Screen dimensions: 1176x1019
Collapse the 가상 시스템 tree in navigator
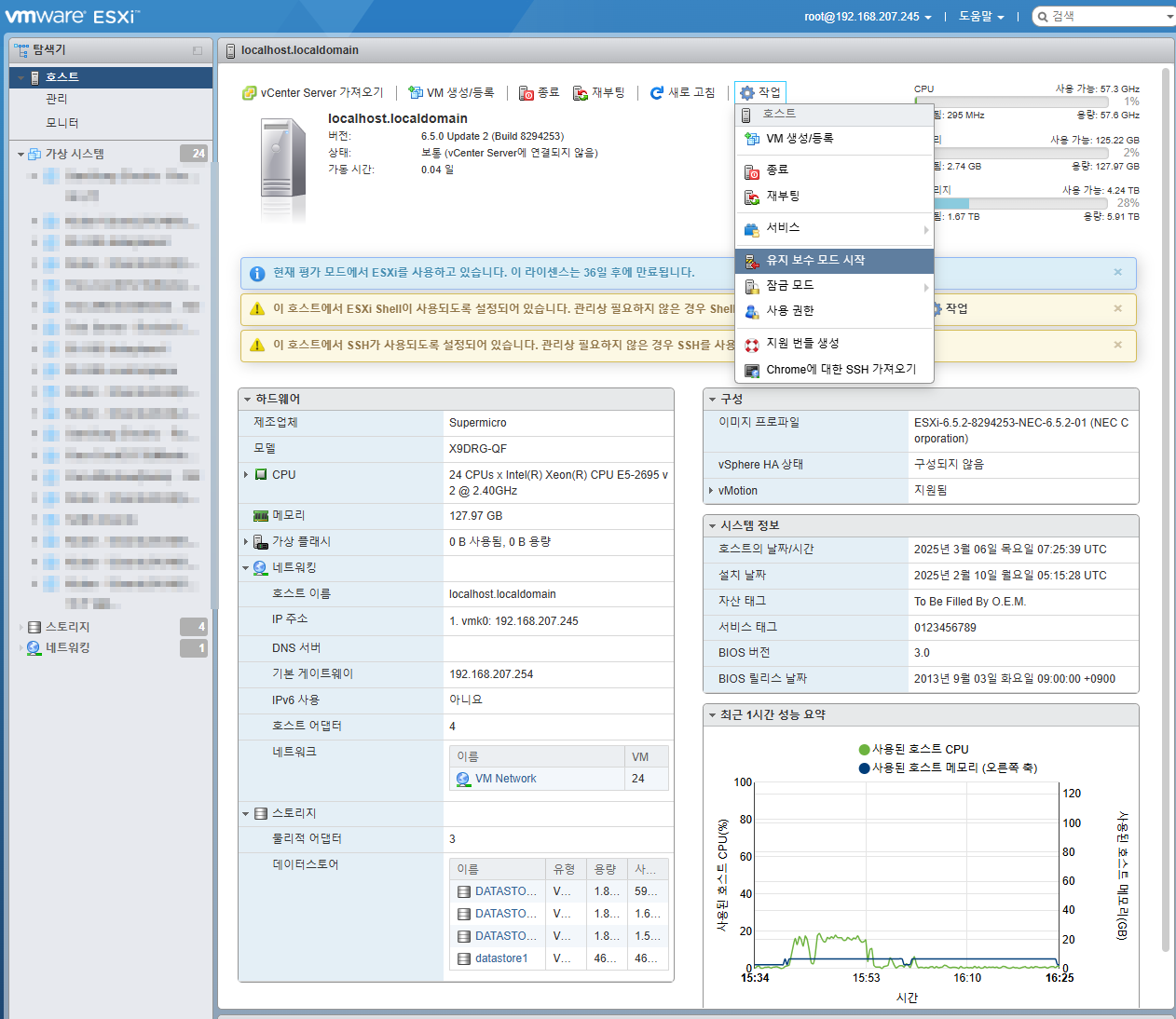point(21,155)
